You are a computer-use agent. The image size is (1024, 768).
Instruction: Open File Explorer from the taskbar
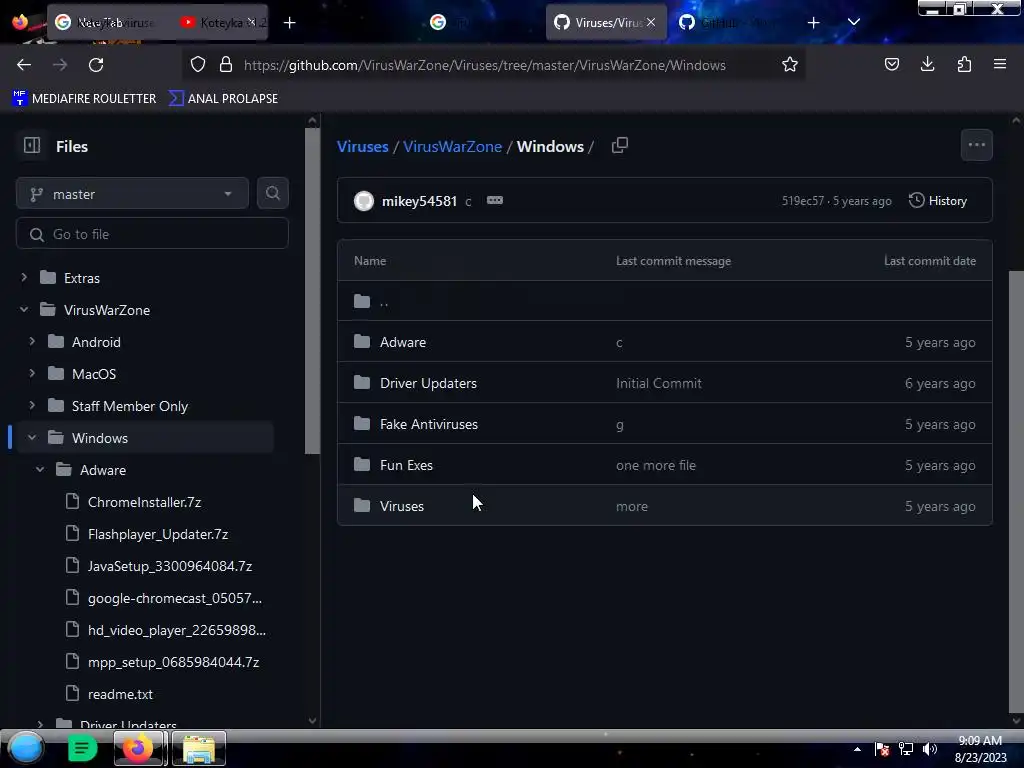pyautogui.click(x=199, y=748)
